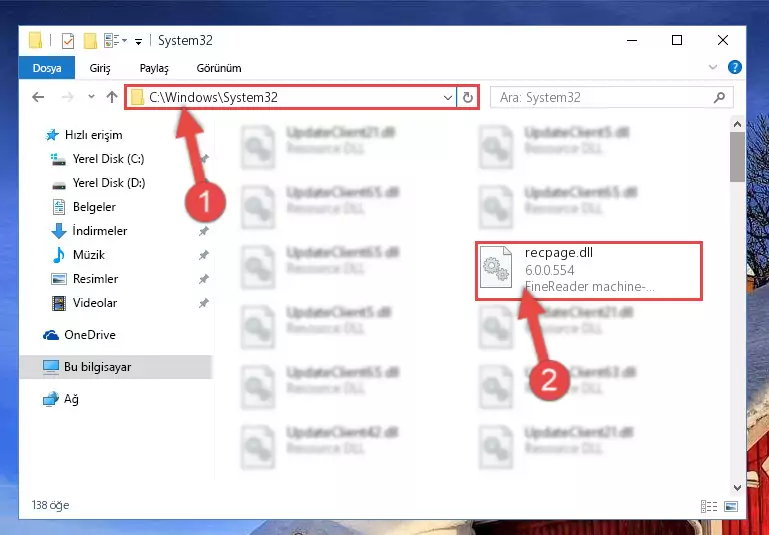Expand address bar history dropdown
Viewport: 769px width, 535px height.
click(x=447, y=98)
